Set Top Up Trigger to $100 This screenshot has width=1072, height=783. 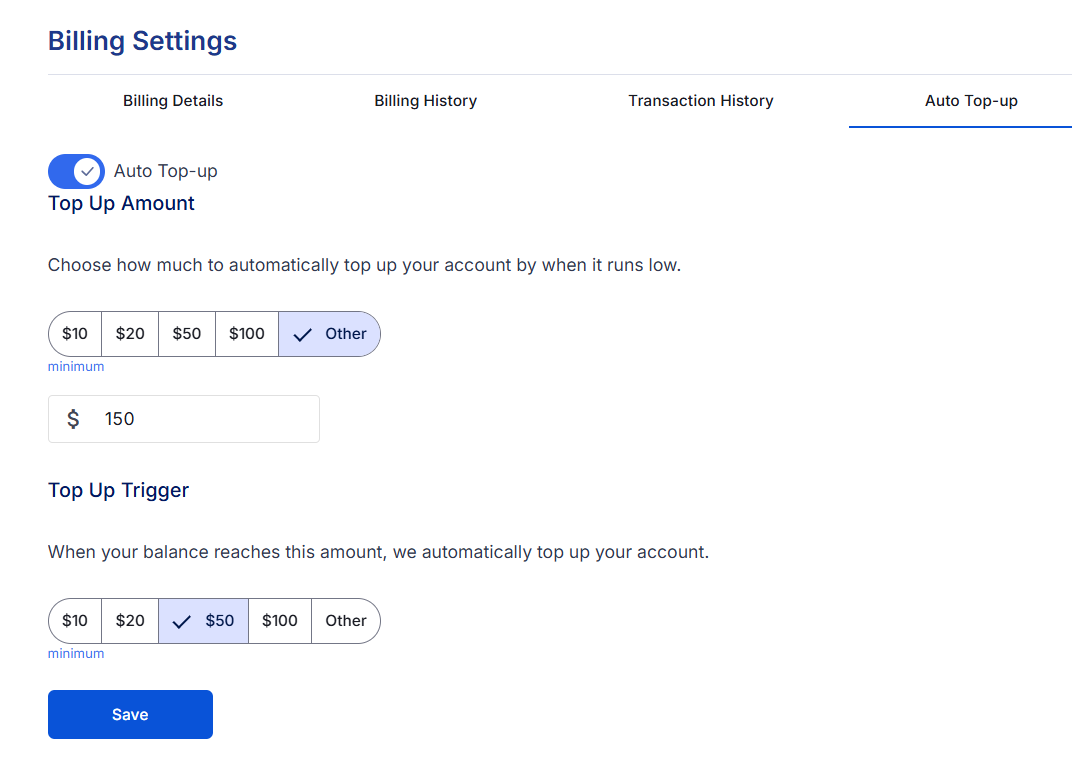[x=280, y=621]
